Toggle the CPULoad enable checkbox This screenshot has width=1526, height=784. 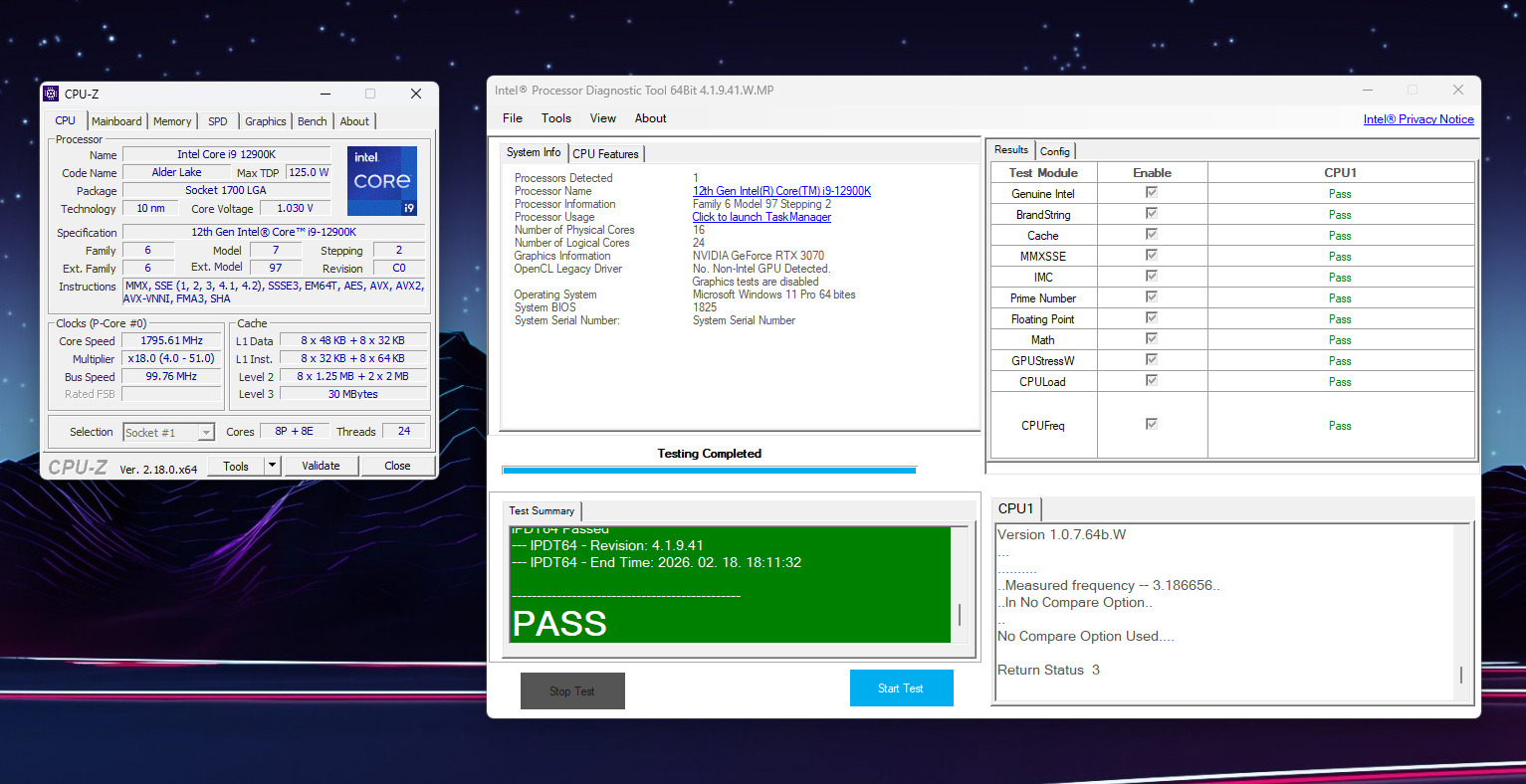point(1152,380)
